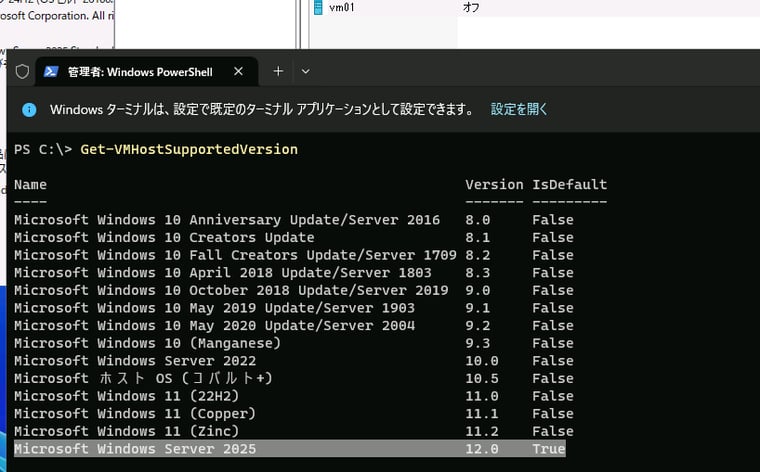Click the vm01 name in VM list

point(341,8)
